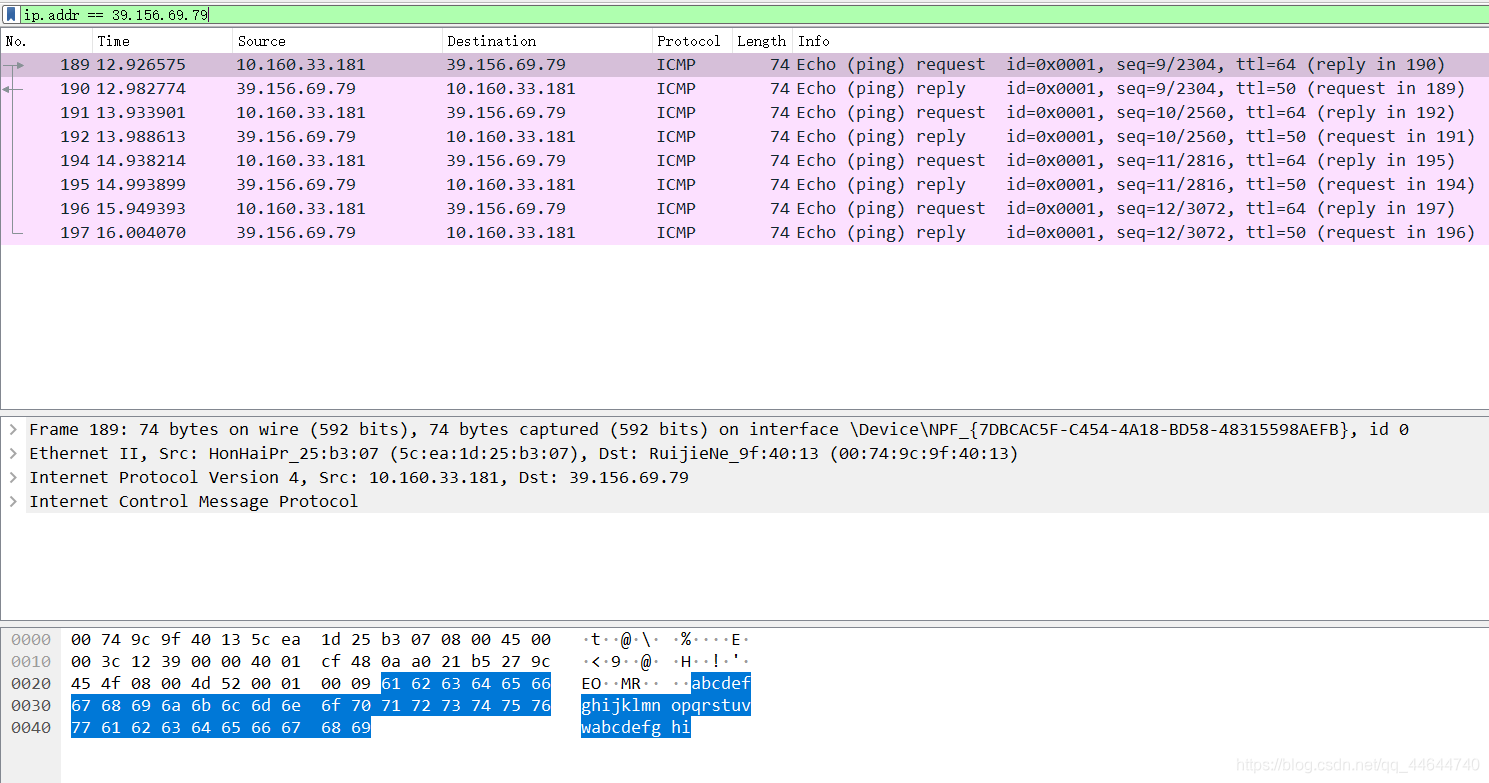Select packet 197 at time 16.004070
This screenshot has width=1489, height=783.
coord(744,233)
